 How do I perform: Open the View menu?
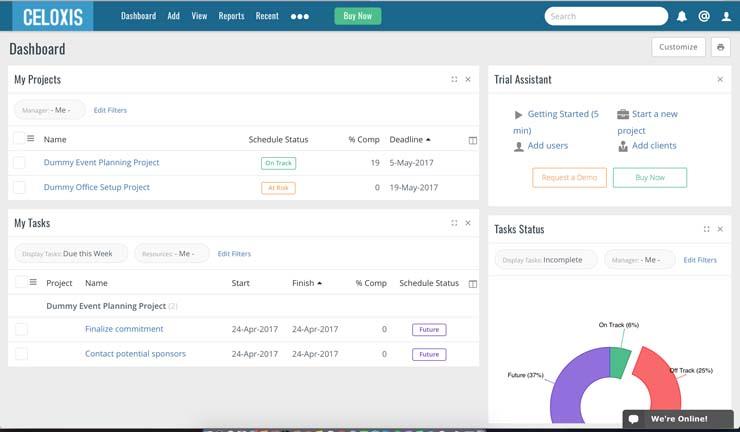[199, 16]
